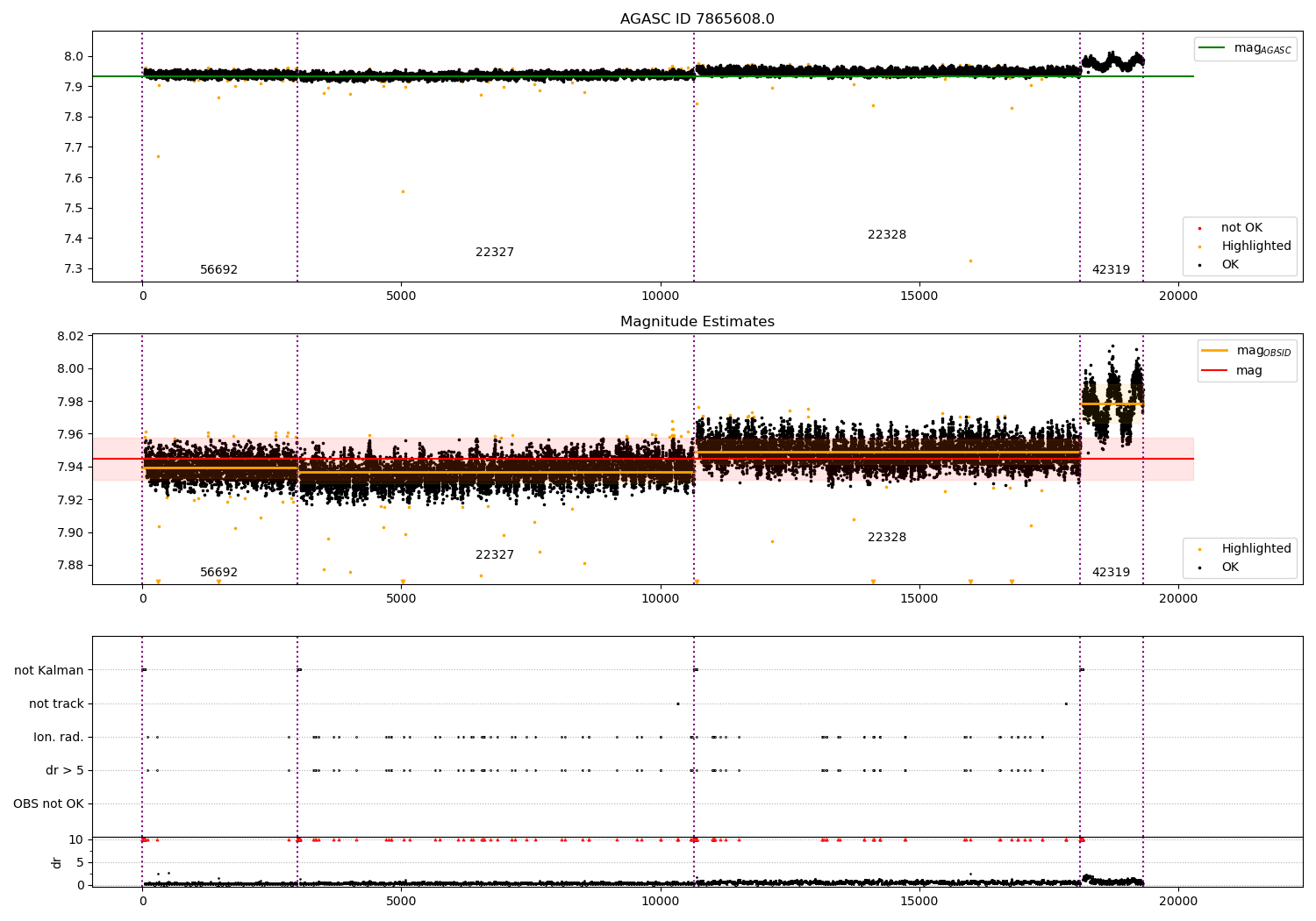The height and width of the screenshot is (921, 1316).
Task: Click the dr axis tick label 10
Action: [x=76, y=839]
